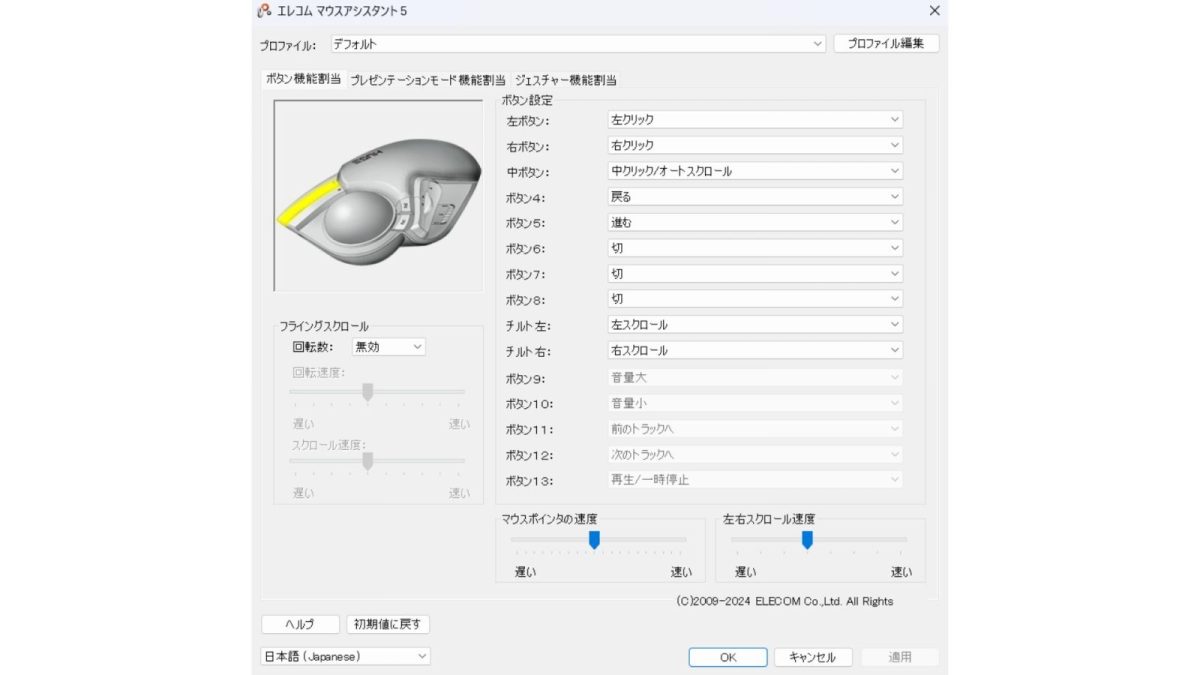Screen dimensions: 1200x675
Task: Expand the チルト左 scroll dropdown
Action: click(x=755, y=325)
